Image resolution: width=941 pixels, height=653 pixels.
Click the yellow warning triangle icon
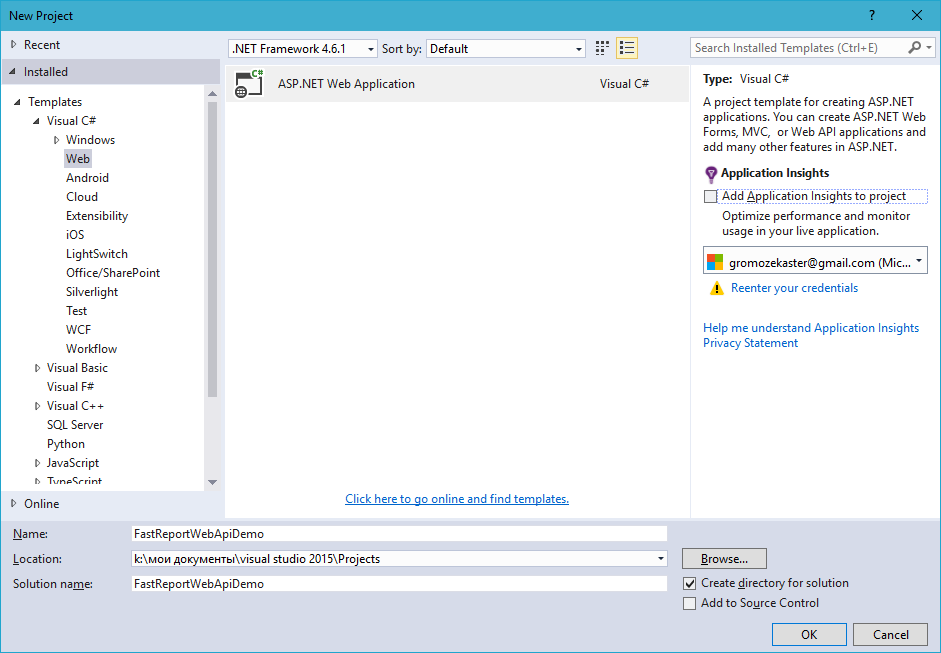tap(717, 289)
